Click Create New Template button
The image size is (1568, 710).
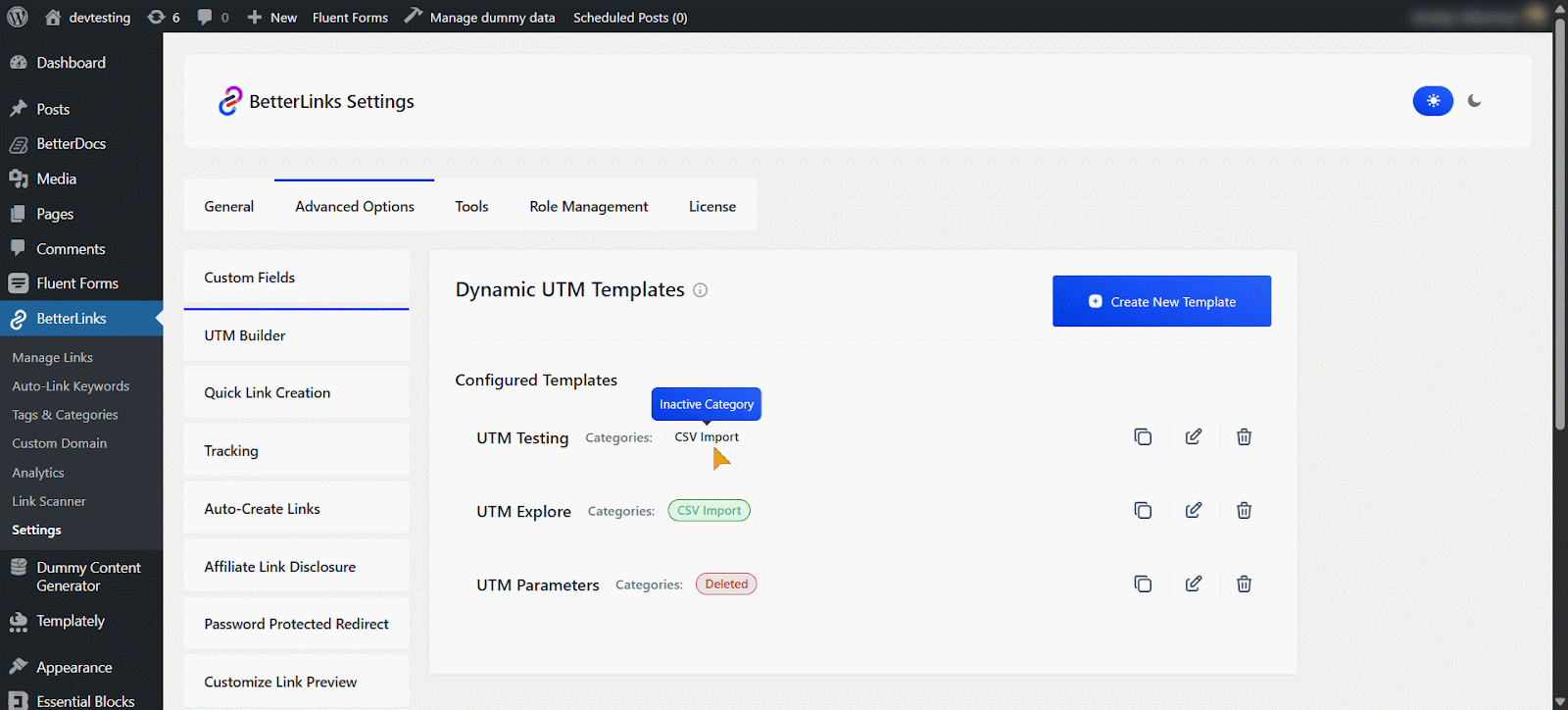[1161, 302]
